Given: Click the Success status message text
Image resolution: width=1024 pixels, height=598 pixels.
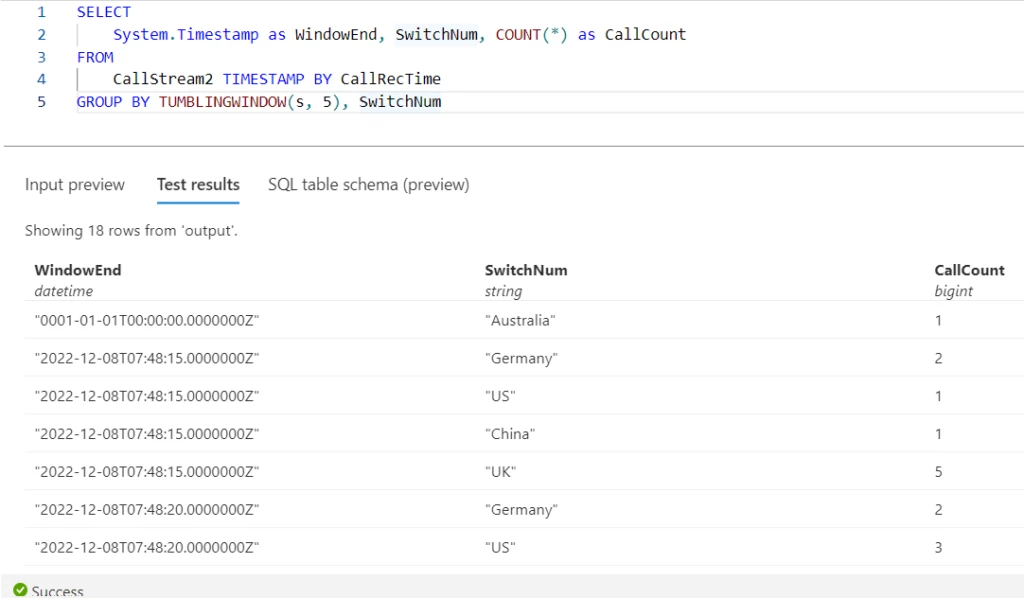Looking at the screenshot, I should tap(58, 591).
